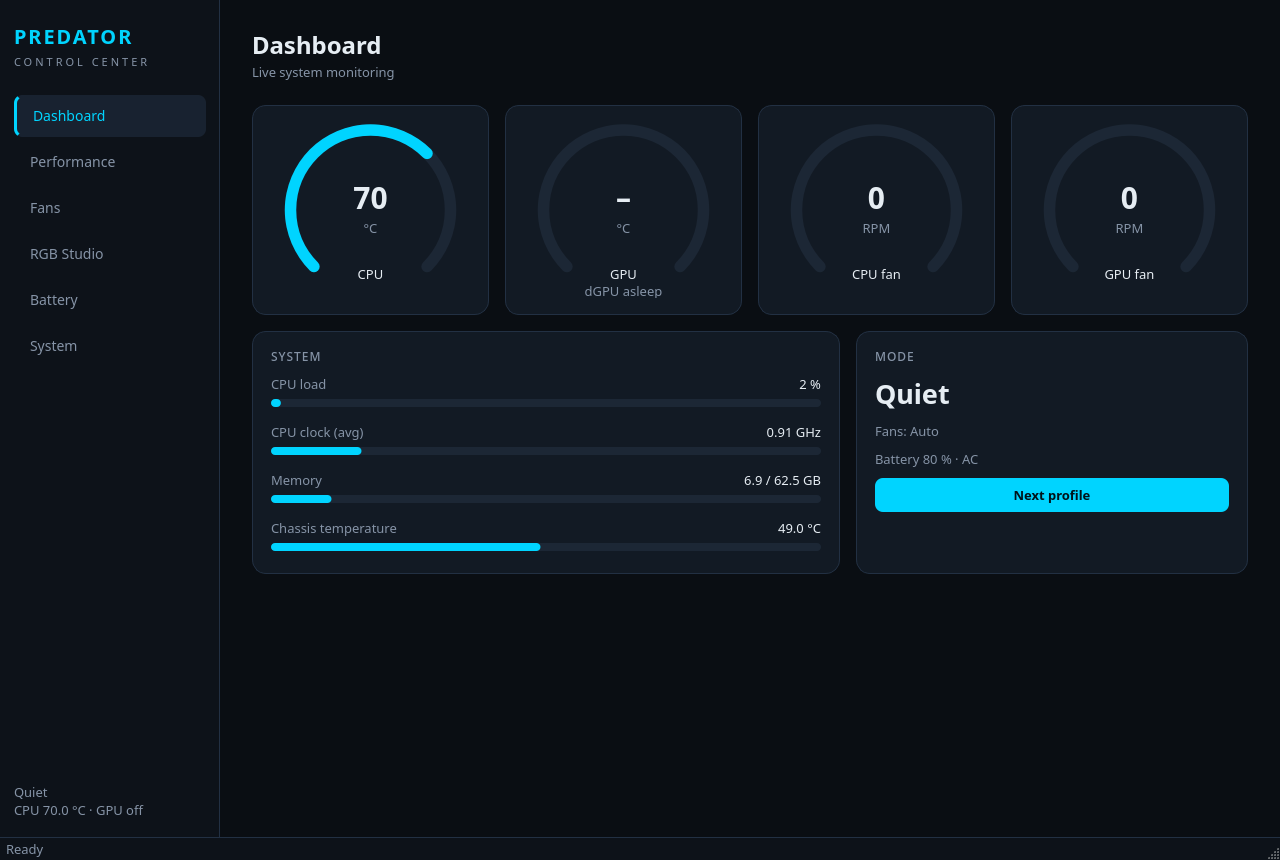Click the '0.91 GHz' value

click(794, 433)
